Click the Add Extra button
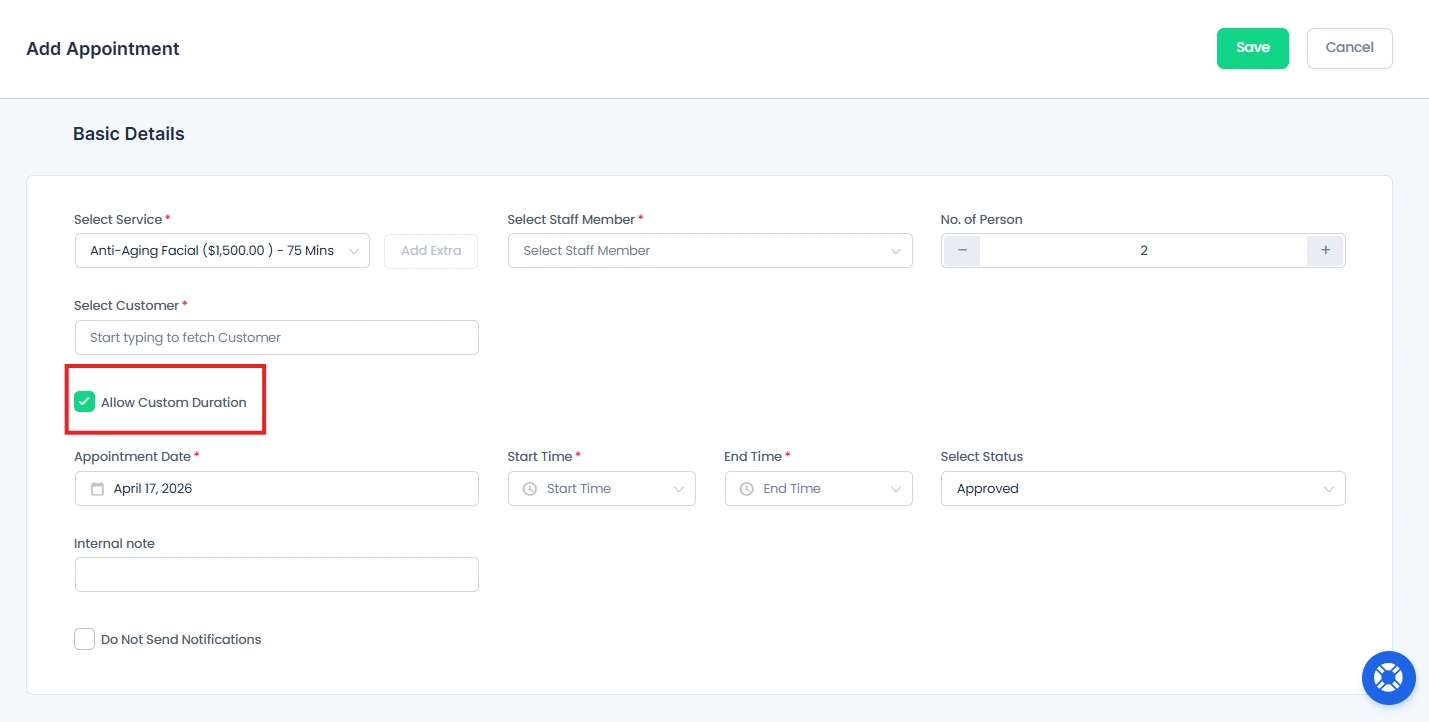 tap(431, 251)
